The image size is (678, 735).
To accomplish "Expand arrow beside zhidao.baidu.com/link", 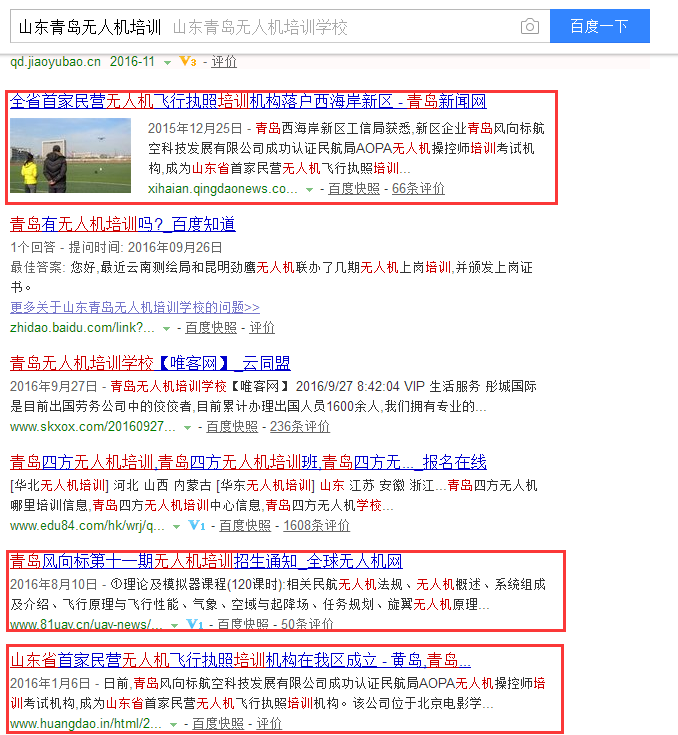I will click(166, 329).
